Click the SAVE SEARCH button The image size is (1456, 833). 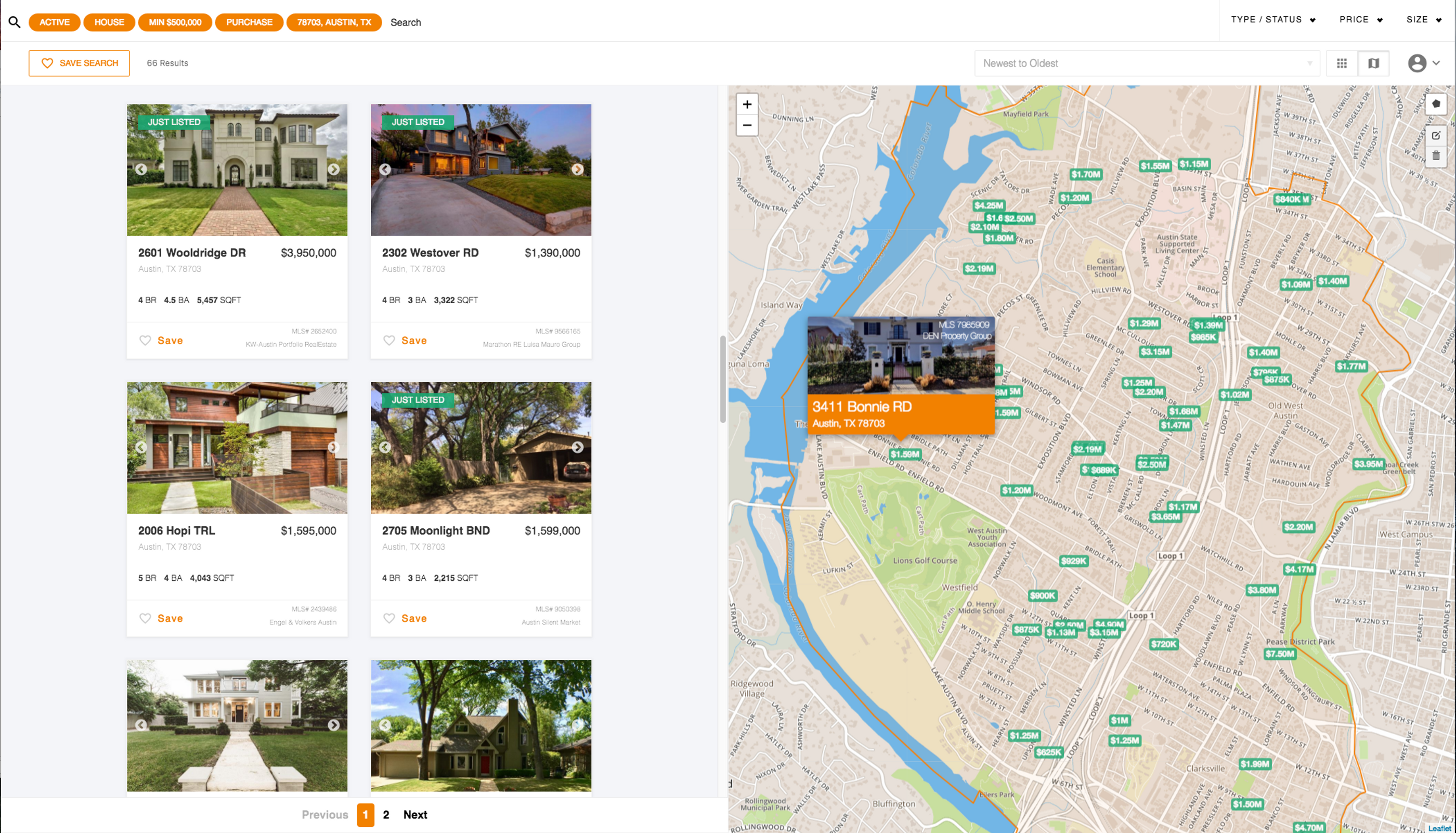[x=79, y=63]
